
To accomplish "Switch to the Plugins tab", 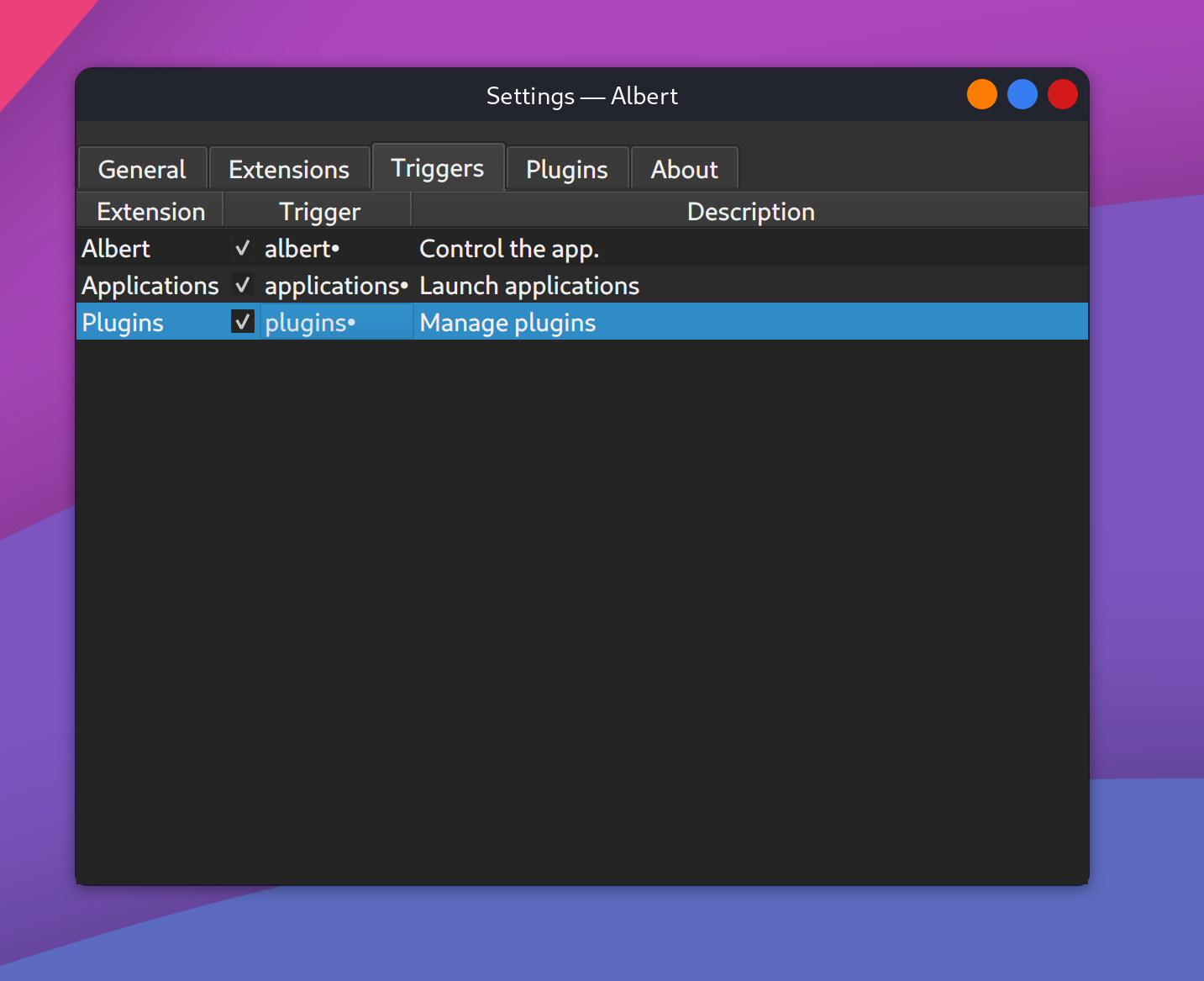I will 567,168.
